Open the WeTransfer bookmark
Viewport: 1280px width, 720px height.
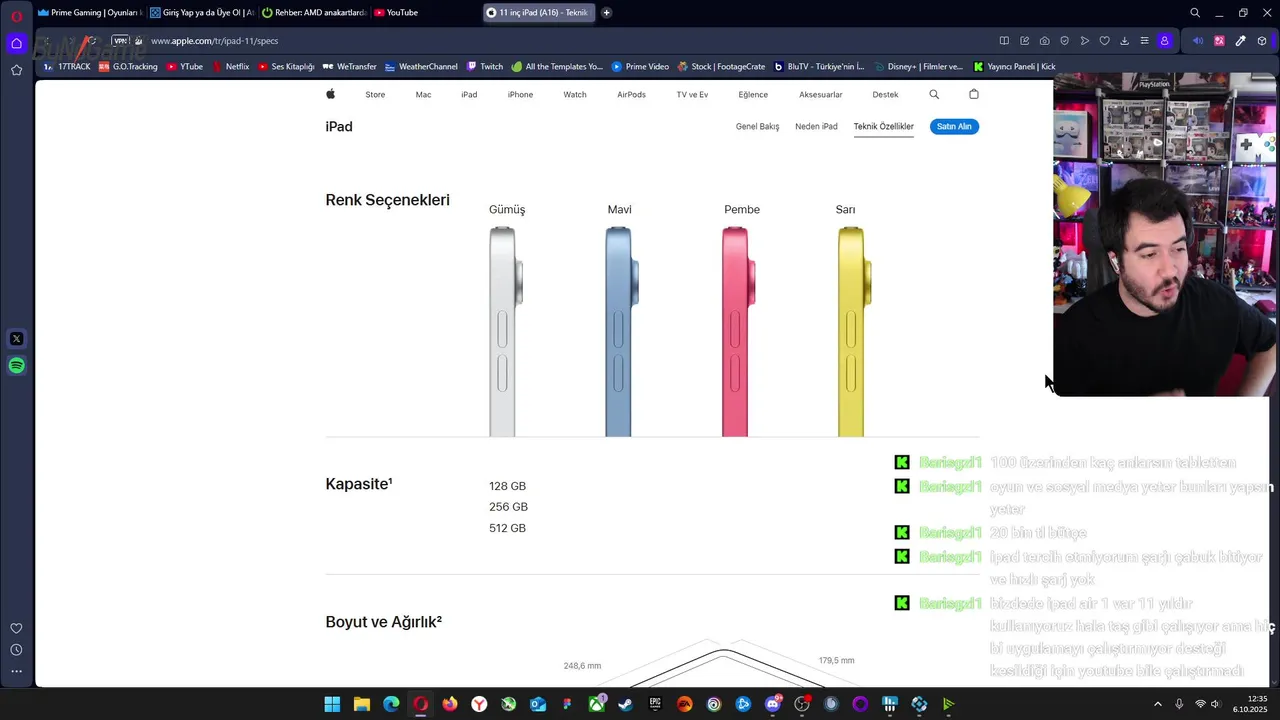(x=349, y=66)
